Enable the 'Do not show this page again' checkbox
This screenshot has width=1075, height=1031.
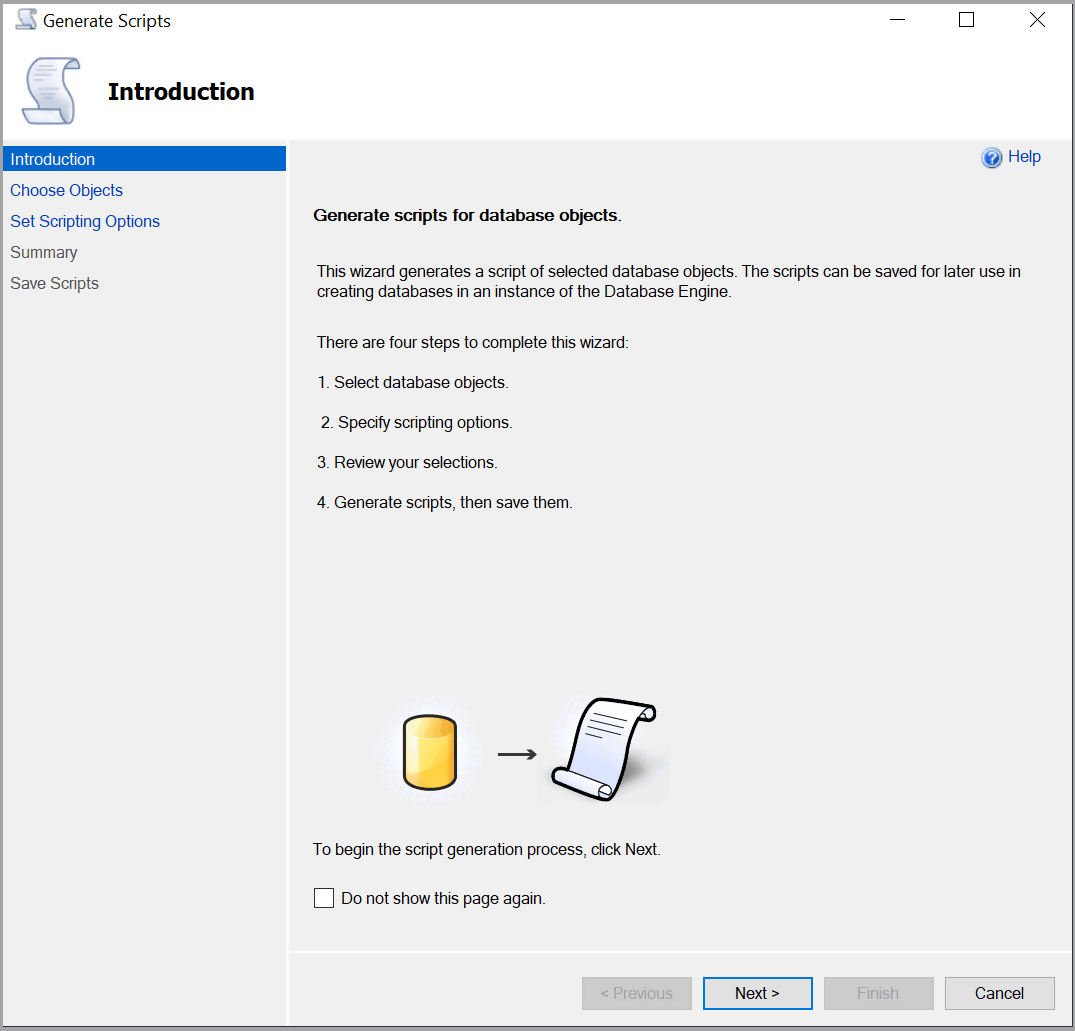point(324,898)
